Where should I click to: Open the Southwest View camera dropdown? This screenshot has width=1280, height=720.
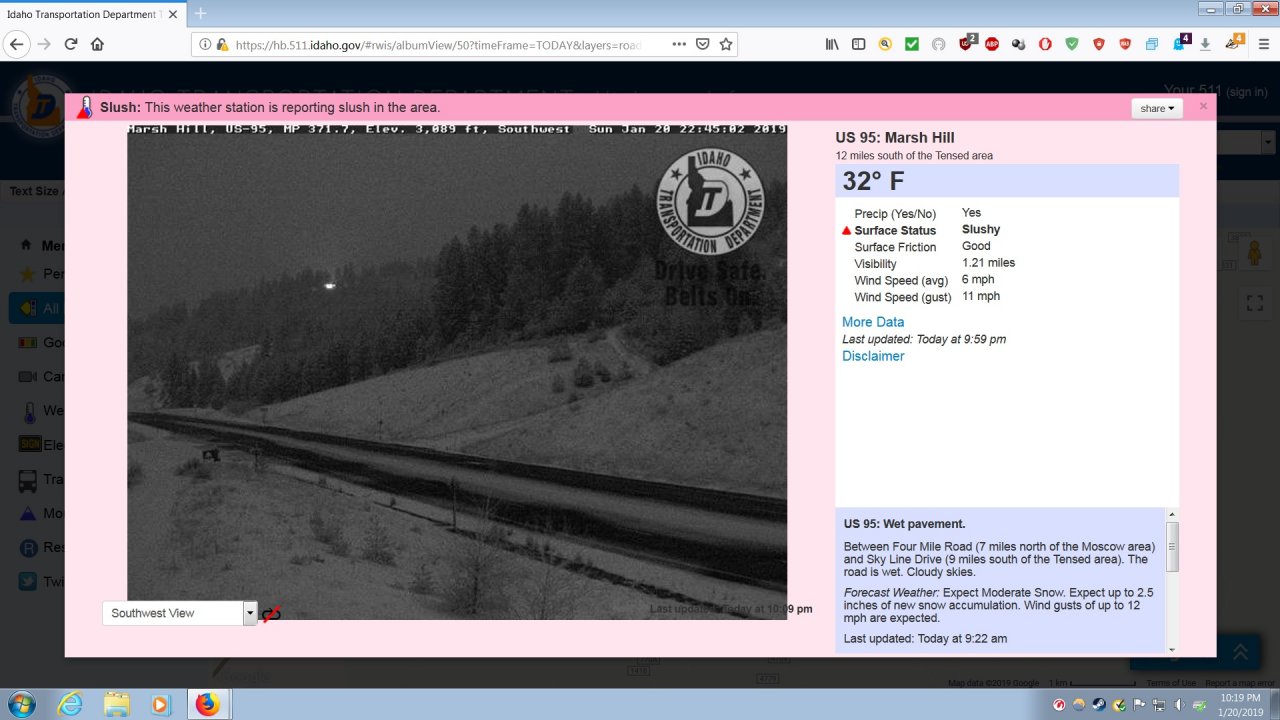(180, 613)
